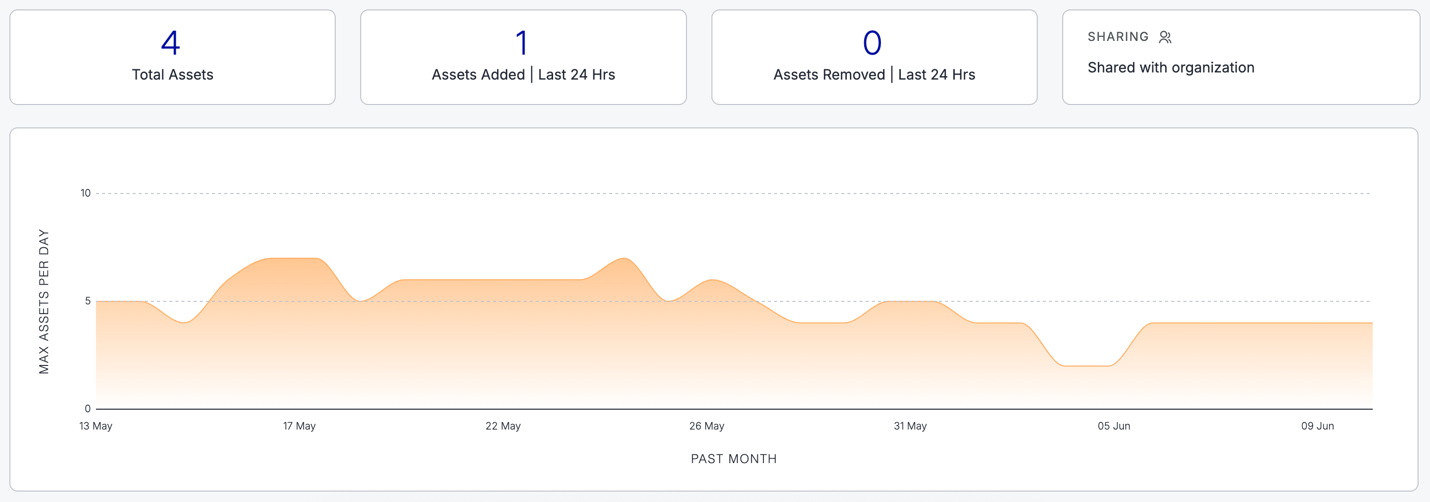
Task: Click the 'MAX ASSETS PER DAY' axis title
Action: [44, 302]
